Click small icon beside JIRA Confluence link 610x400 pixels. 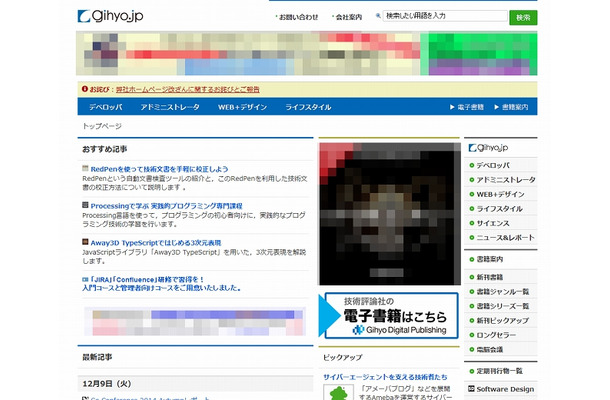(x=85, y=279)
